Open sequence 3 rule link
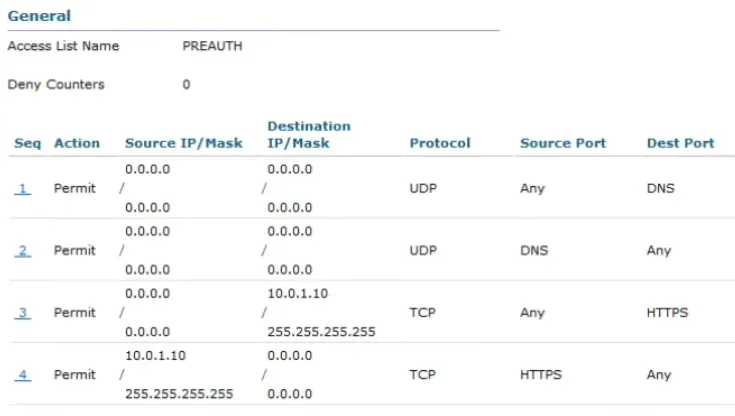 tap(23, 313)
